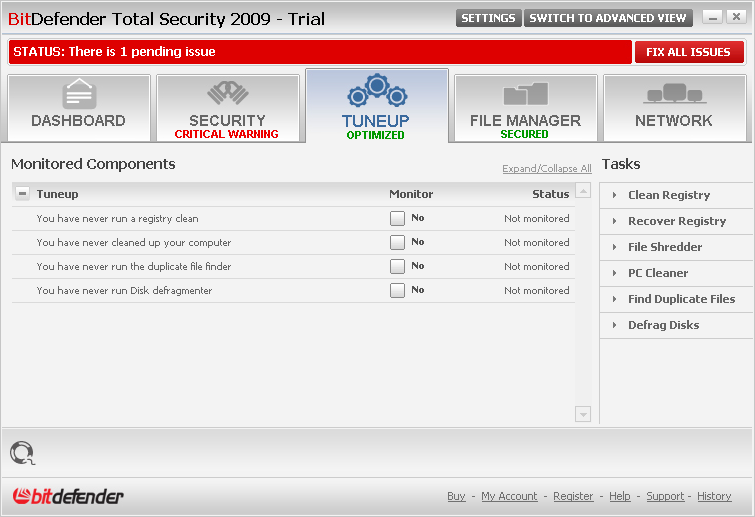Enable monitoring for computer cleanup
This screenshot has height=517, width=755.
[397, 242]
